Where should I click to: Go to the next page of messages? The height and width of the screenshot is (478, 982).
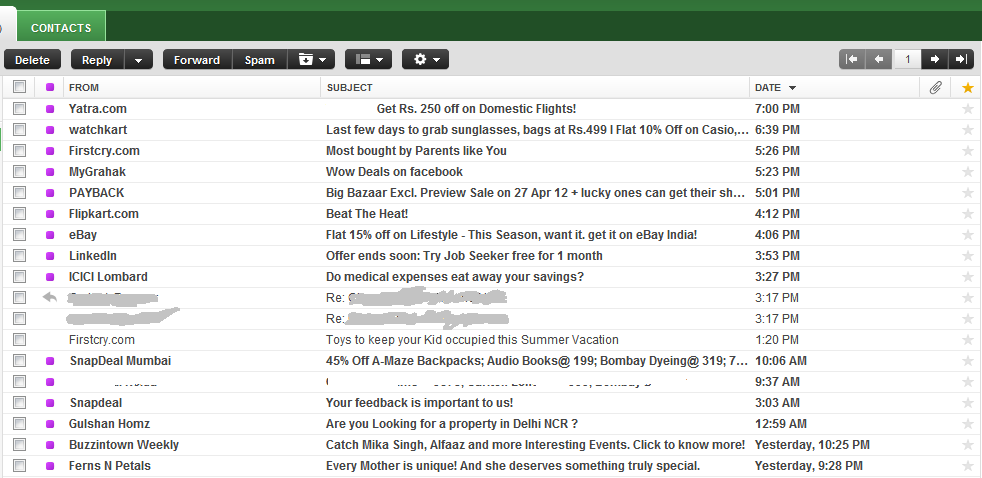coord(934,60)
